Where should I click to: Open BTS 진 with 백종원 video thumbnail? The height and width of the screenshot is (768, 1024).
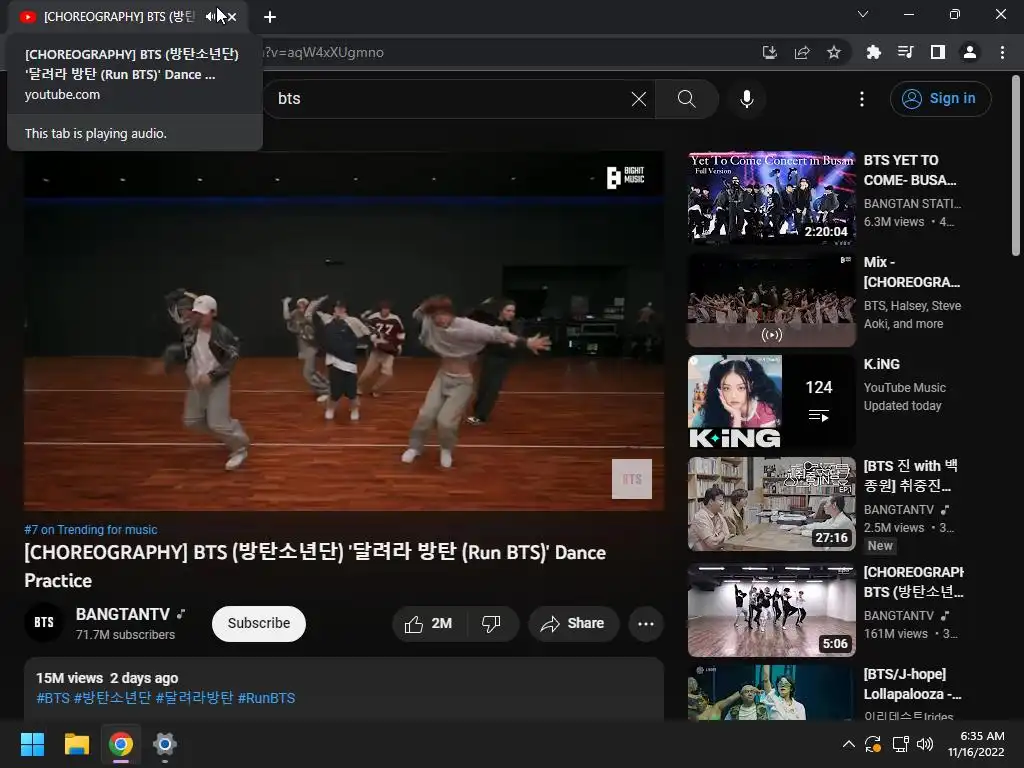click(x=771, y=504)
